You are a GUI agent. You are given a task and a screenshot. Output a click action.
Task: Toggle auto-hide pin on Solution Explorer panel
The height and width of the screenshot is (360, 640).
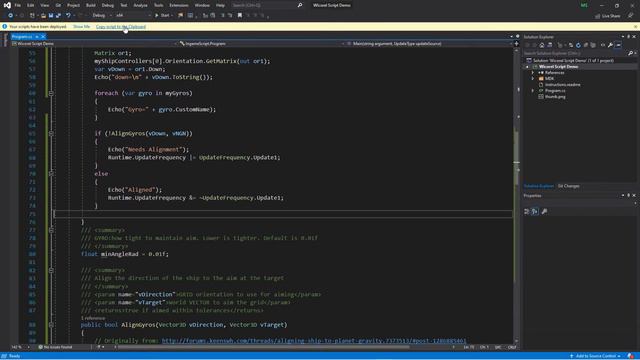pyautogui.click(x=629, y=37)
